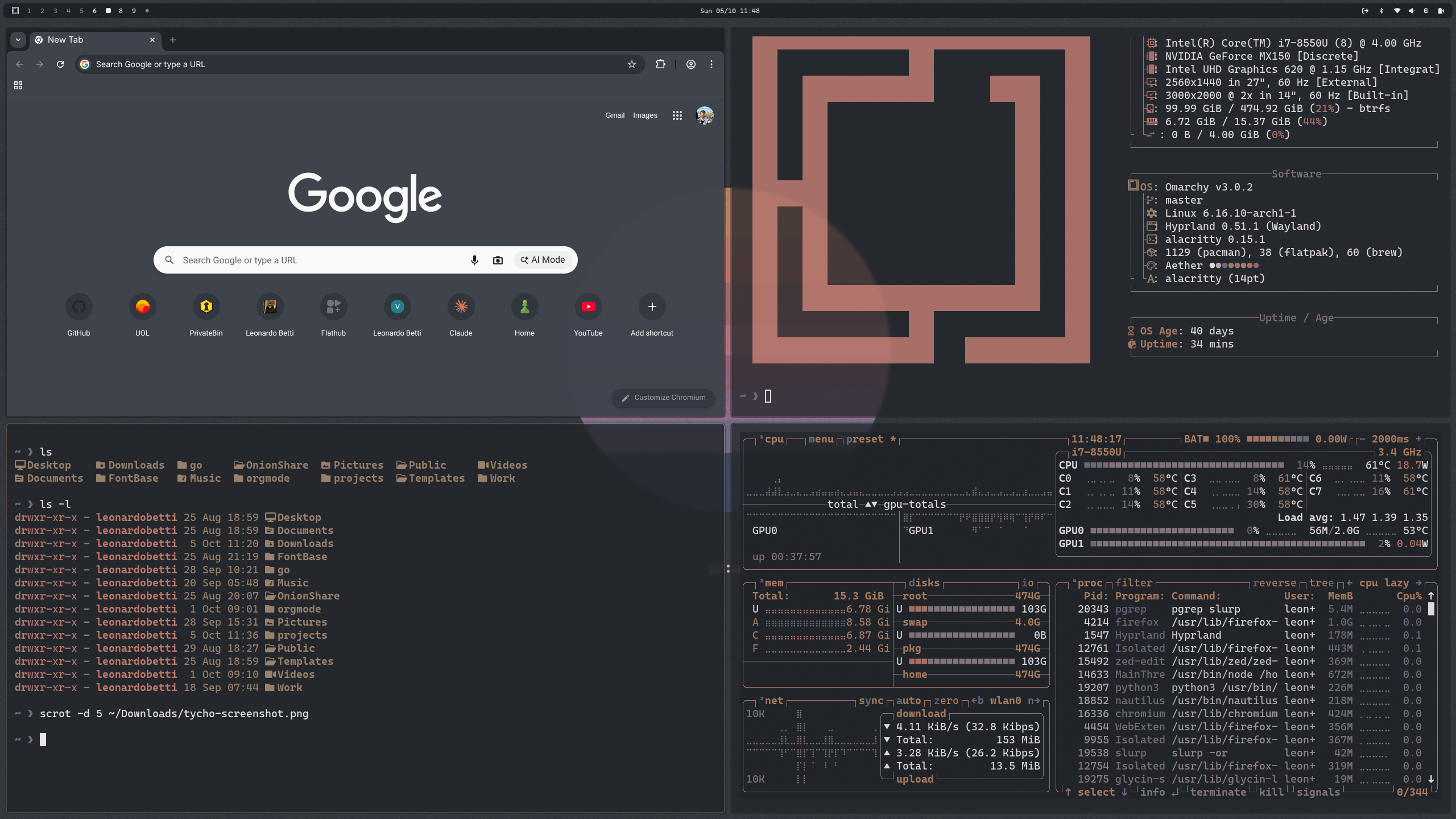Reload the page in Chromium
The width and height of the screenshot is (1456, 819).
(x=60, y=64)
